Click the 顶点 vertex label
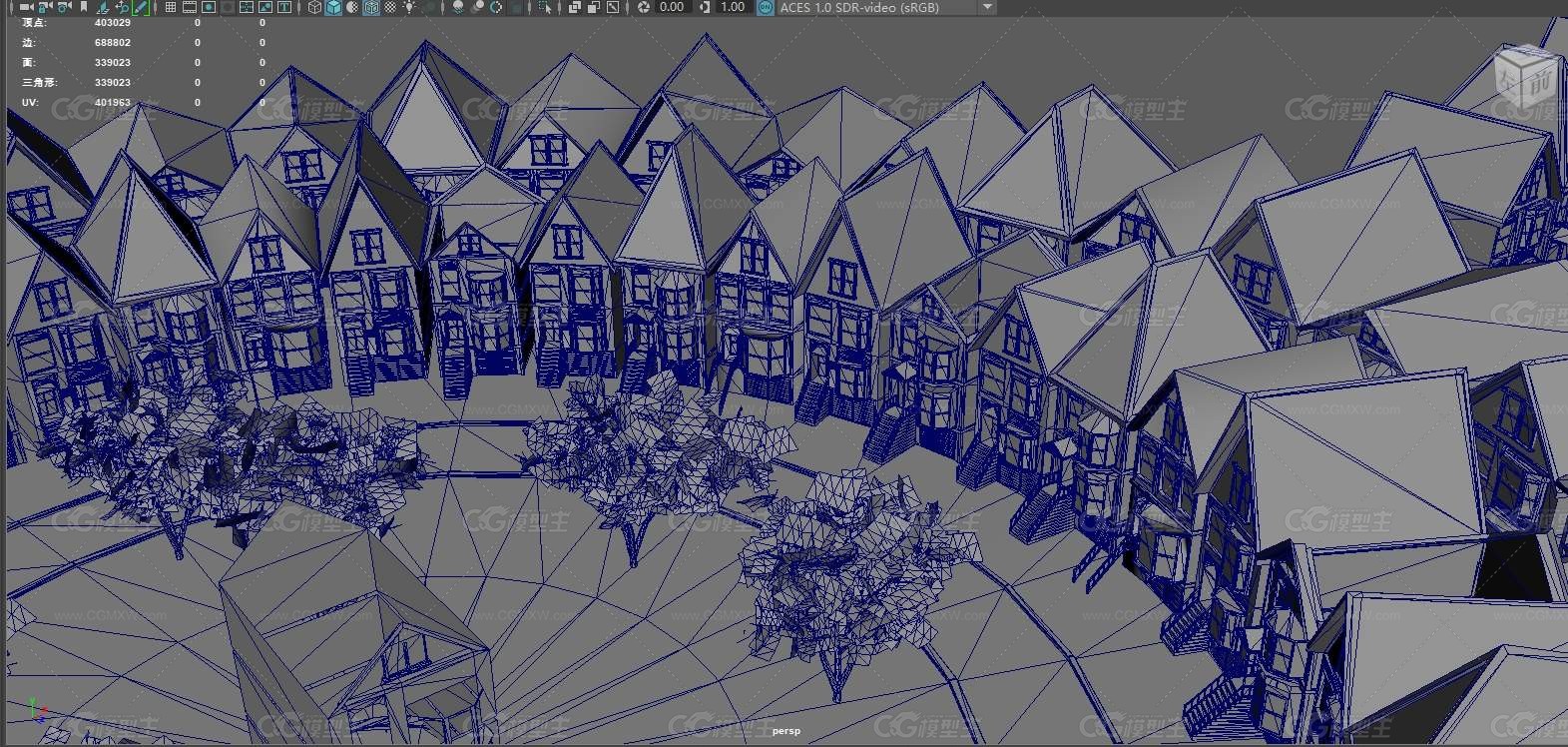 coord(33,22)
